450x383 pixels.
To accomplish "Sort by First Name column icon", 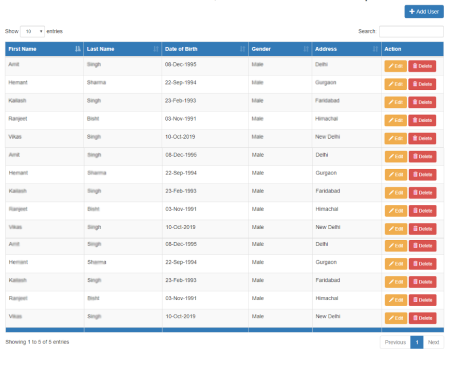I will (78, 49).
